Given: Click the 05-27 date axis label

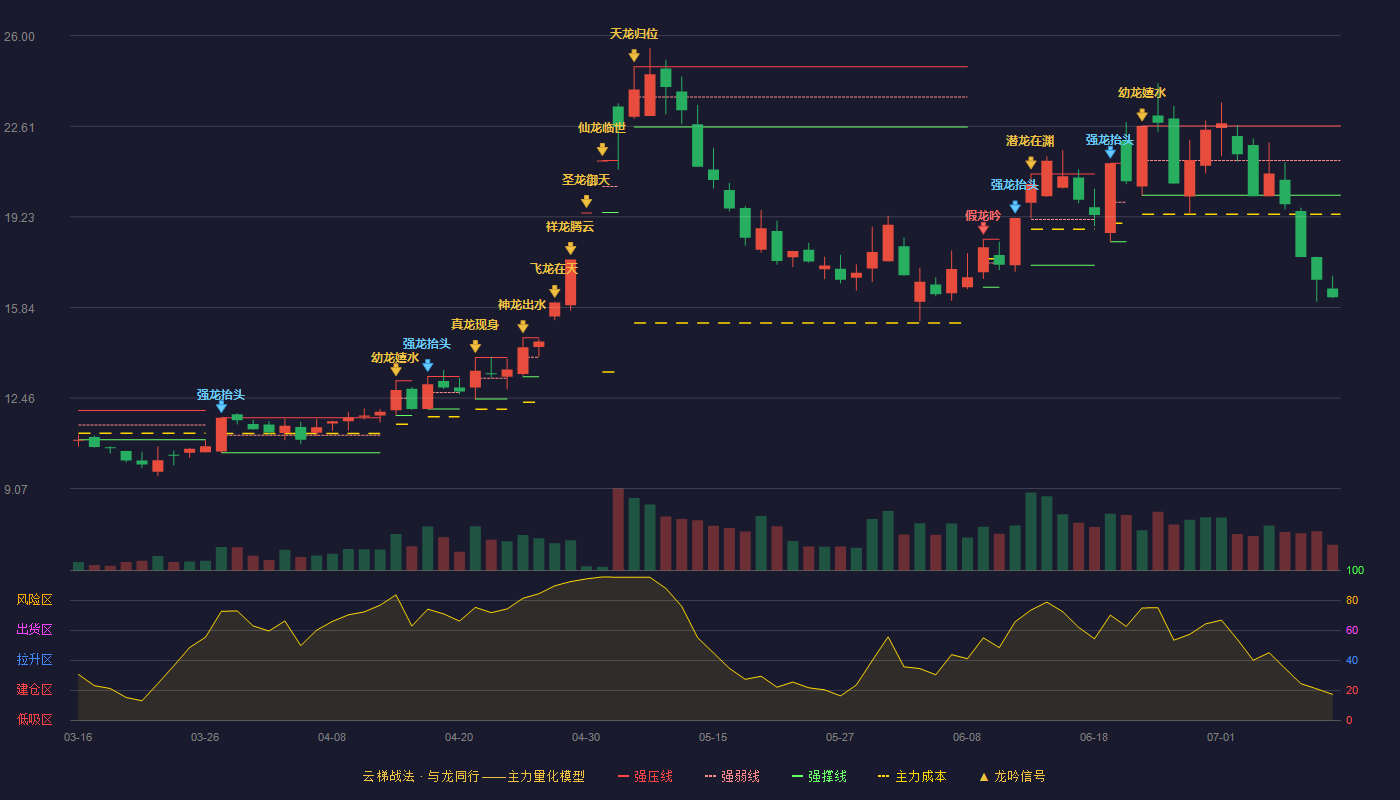Looking at the screenshot, I should (840, 737).
